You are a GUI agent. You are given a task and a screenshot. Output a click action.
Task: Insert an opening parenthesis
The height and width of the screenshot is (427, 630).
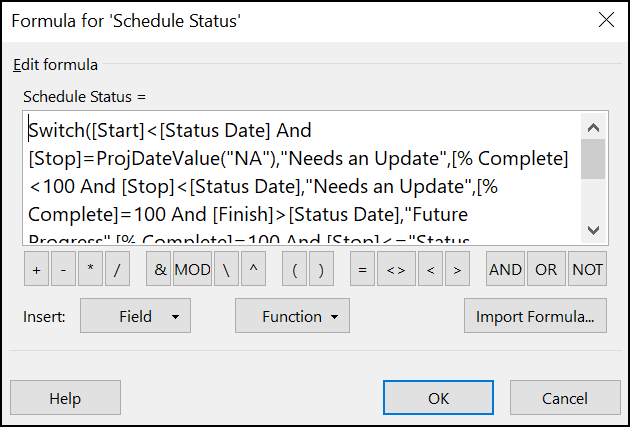coord(295,269)
